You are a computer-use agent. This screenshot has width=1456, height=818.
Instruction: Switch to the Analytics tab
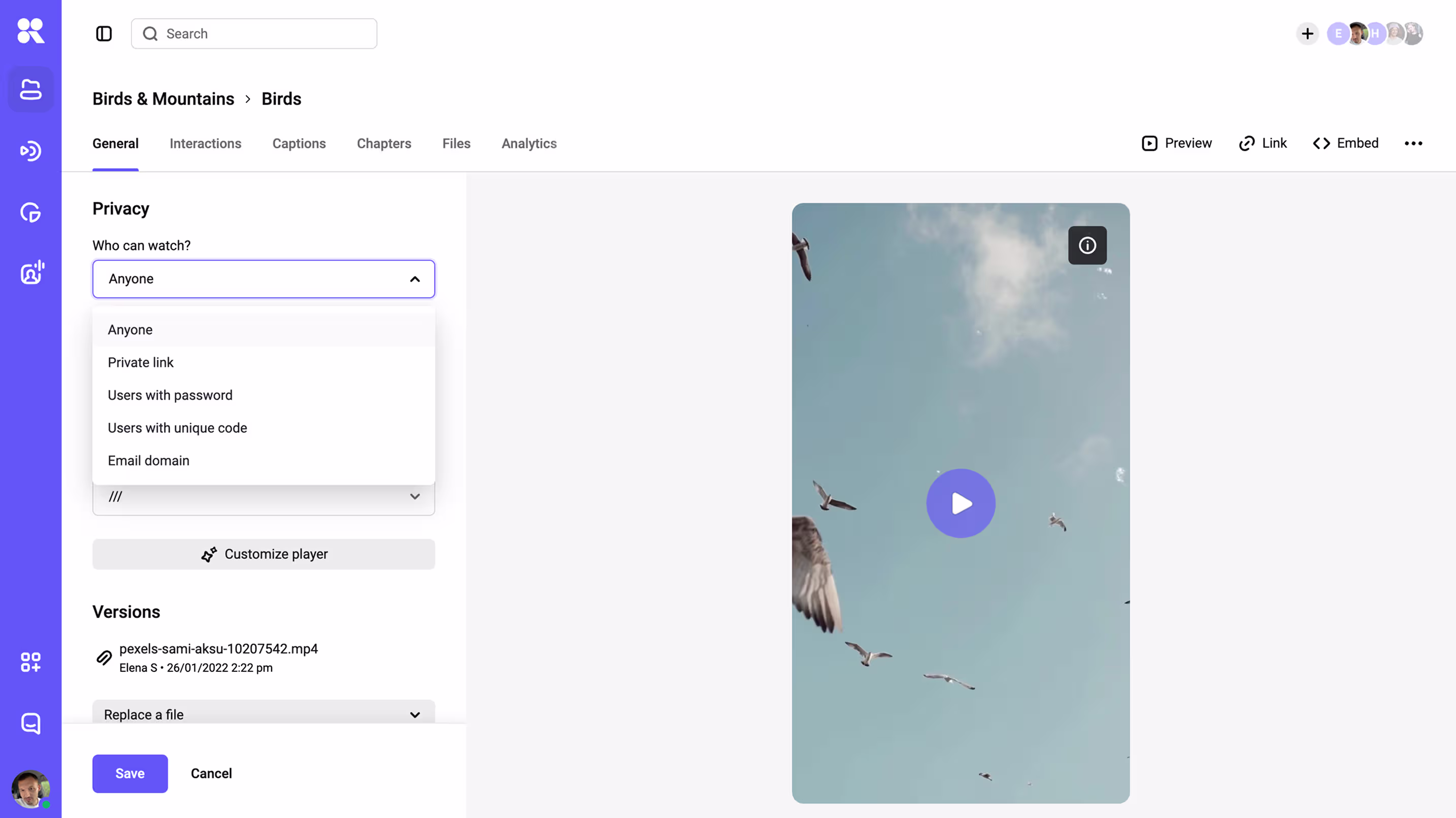click(529, 144)
